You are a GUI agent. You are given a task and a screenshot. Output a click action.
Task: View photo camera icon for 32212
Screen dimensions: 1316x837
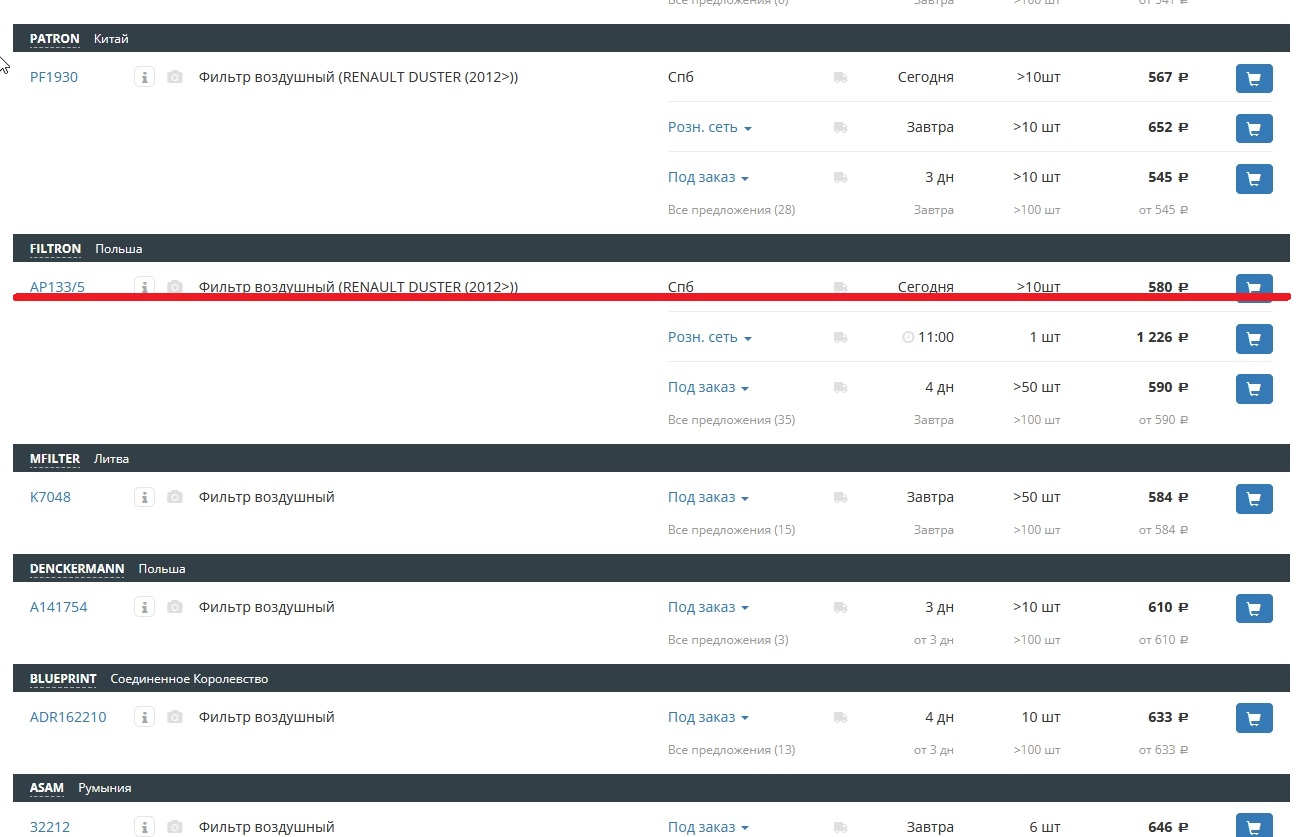(175, 827)
